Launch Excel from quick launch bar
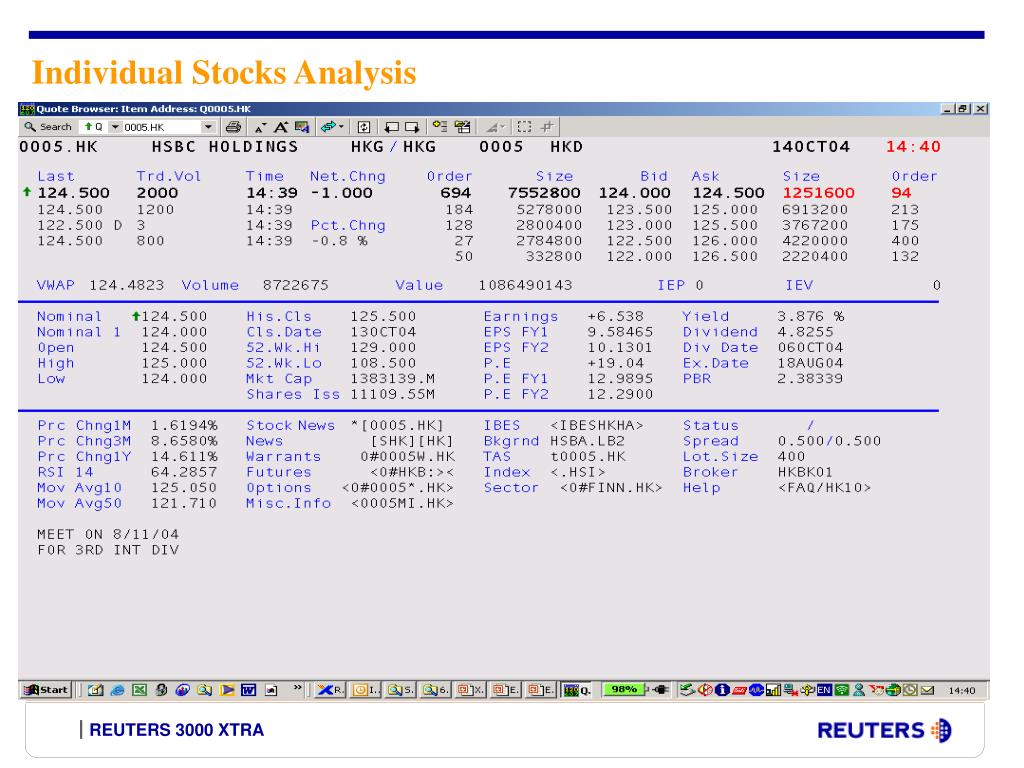 (139, 690)
